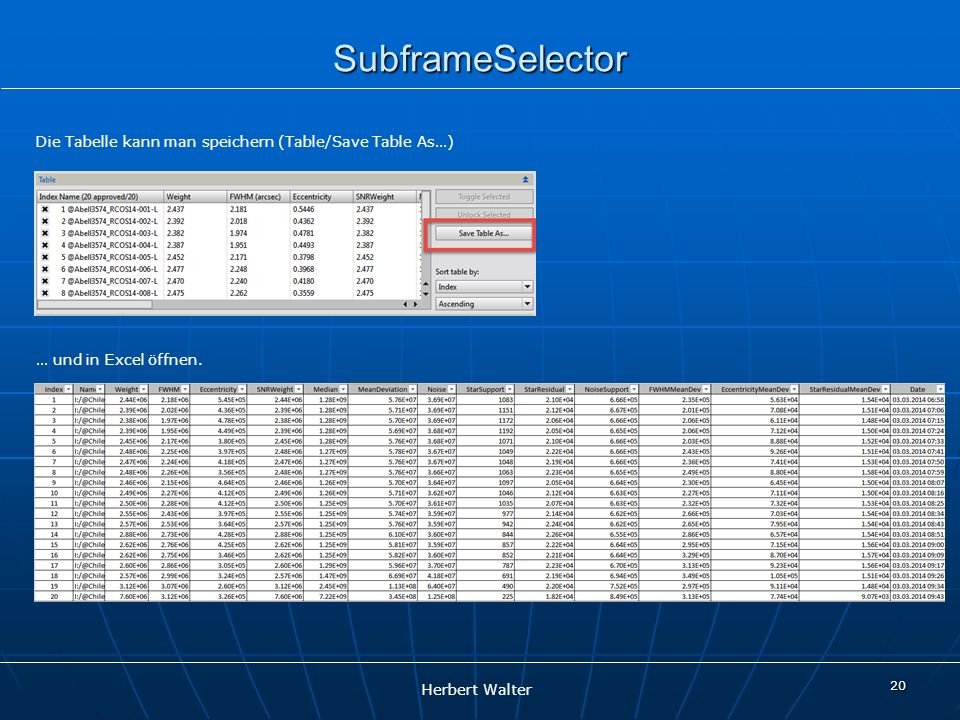
Task: Toggle approval mark for row 5 Abell3574_RCOS14-005-L
Action: [x=45, y=257]
